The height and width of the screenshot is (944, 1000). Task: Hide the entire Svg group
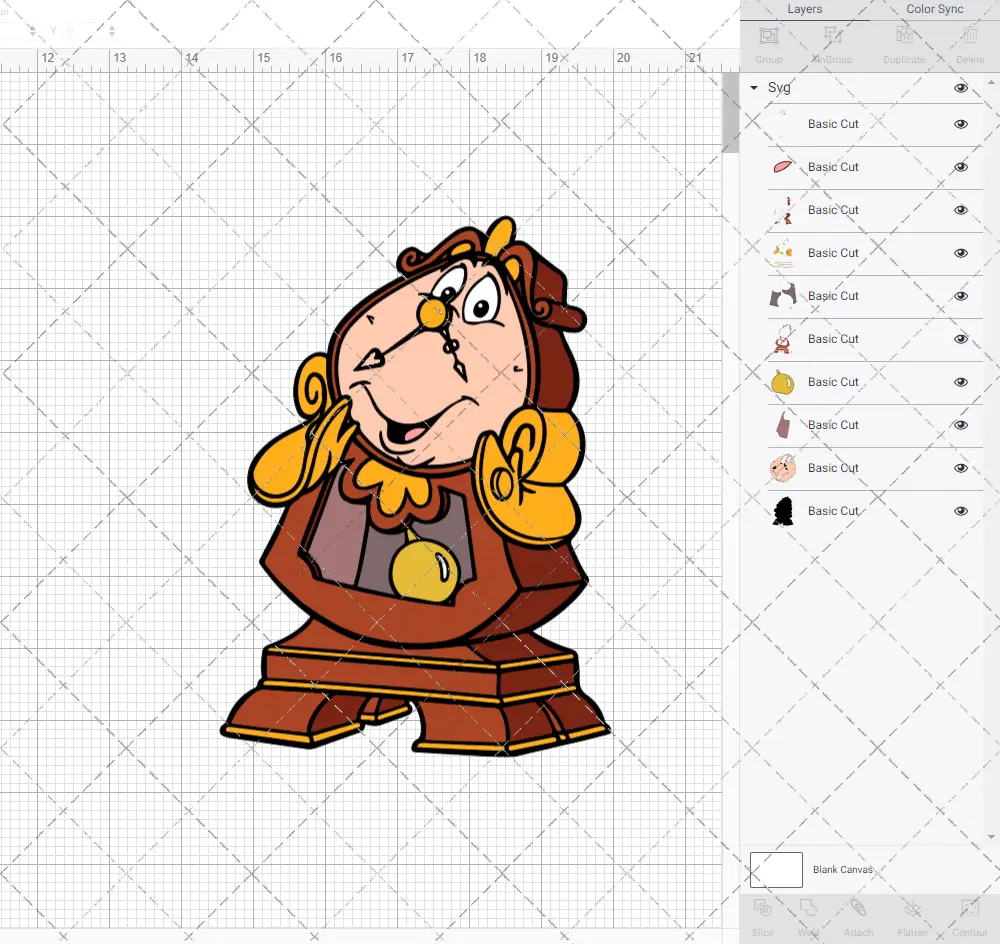pyautogui.click(x=960, y=88)
